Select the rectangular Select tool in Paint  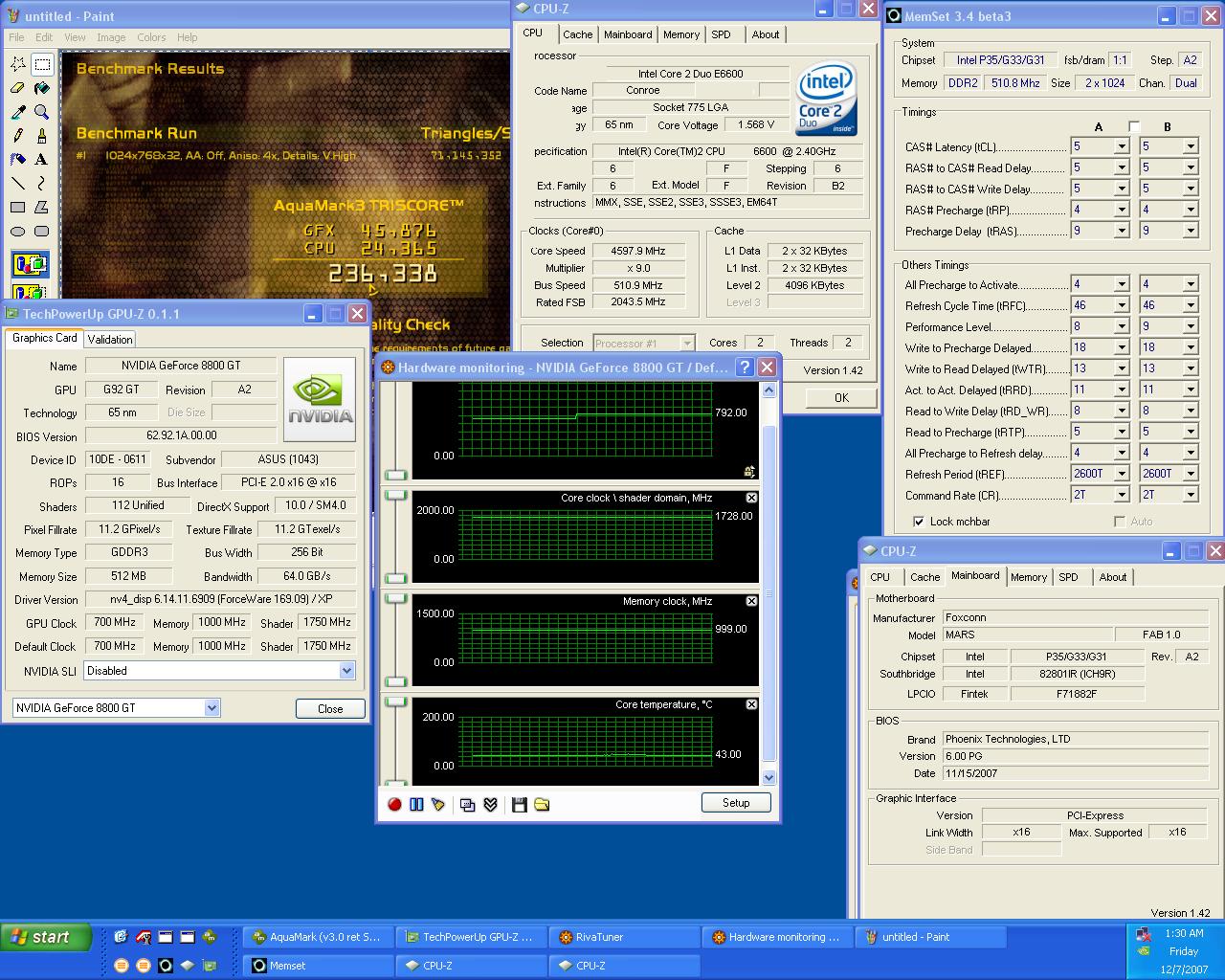point(42,64)
